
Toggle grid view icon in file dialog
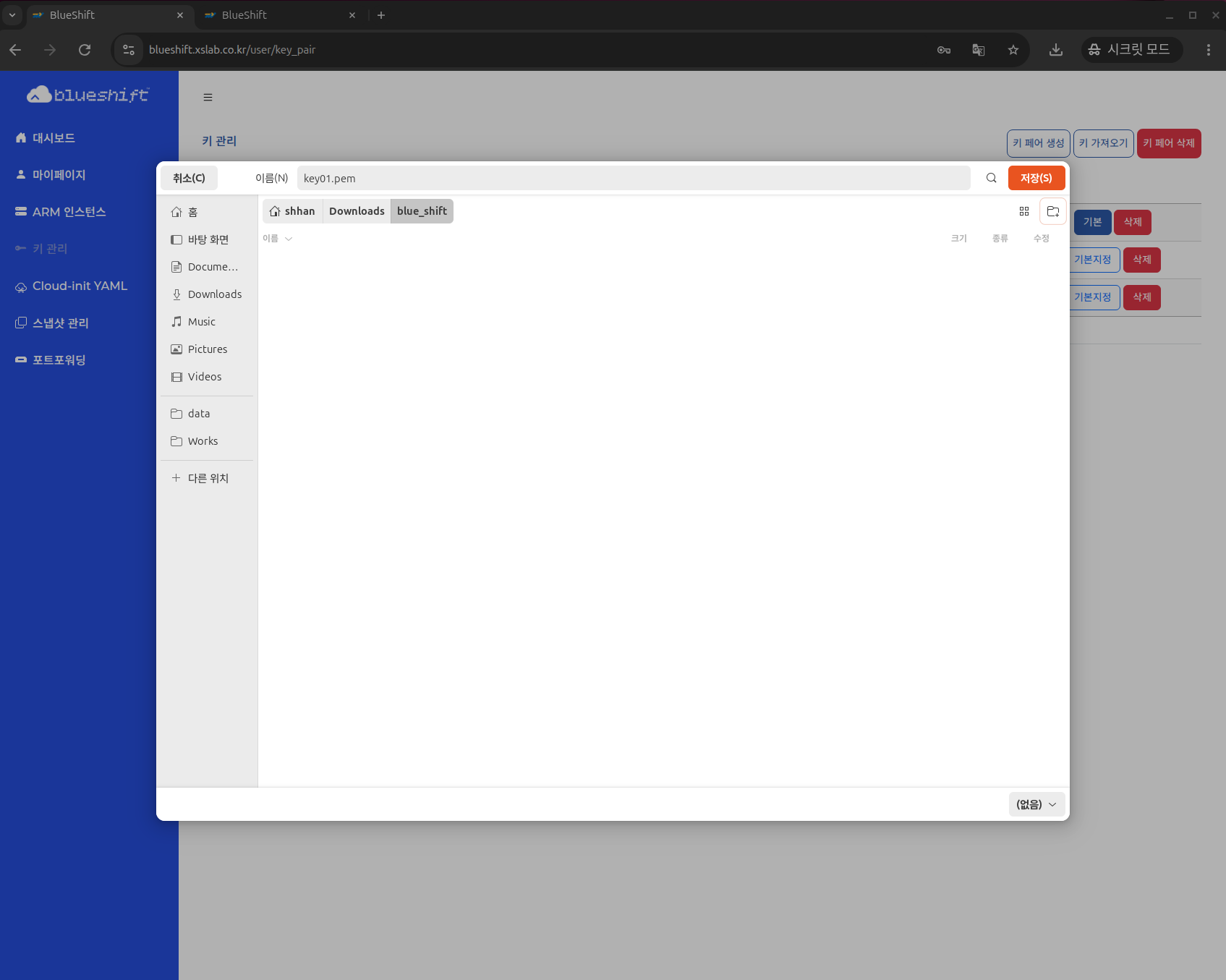point(1023,211)
